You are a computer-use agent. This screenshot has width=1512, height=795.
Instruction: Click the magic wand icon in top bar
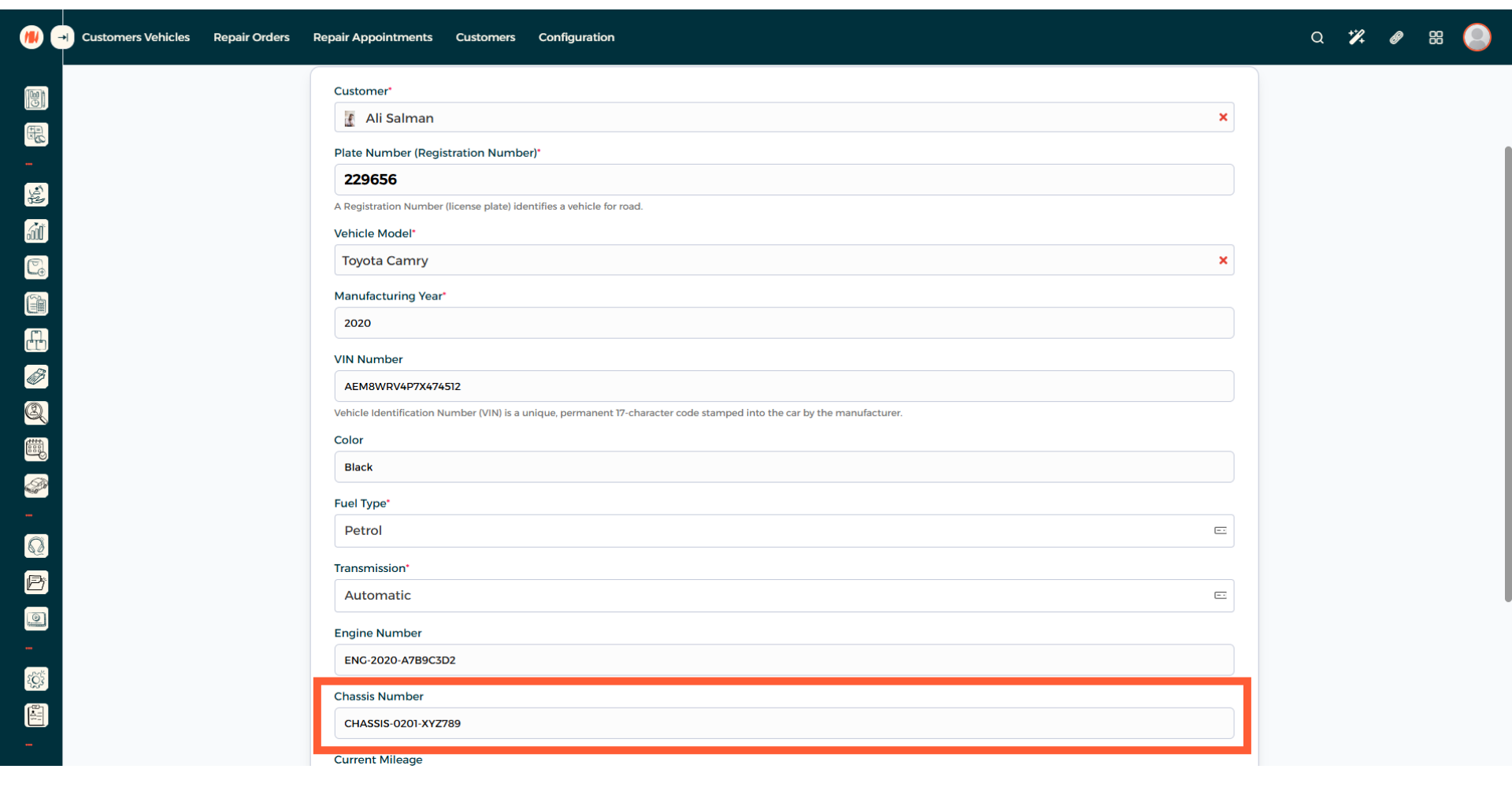click(x=1356, y=37)
